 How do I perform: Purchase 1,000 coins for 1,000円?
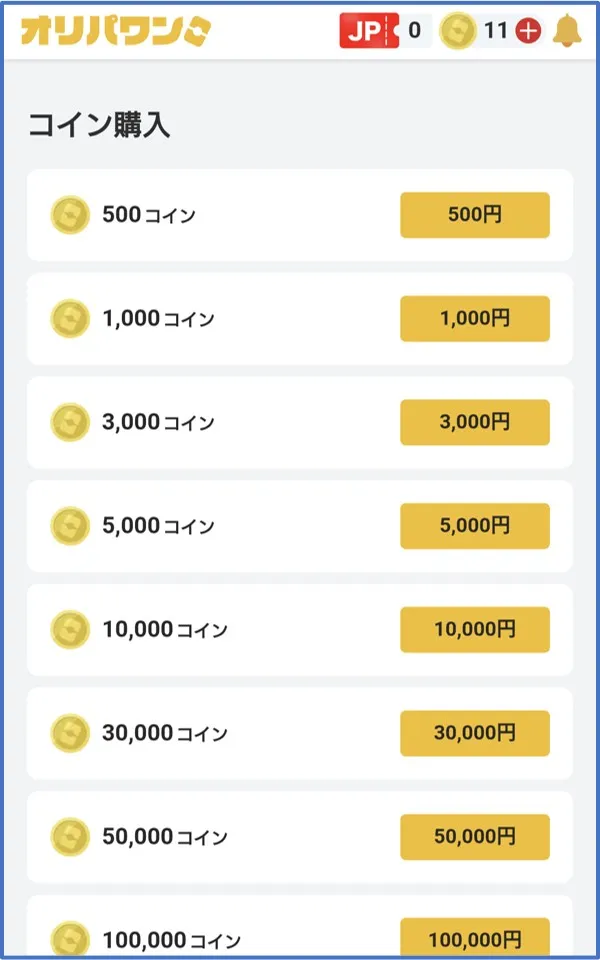point(474,318)
